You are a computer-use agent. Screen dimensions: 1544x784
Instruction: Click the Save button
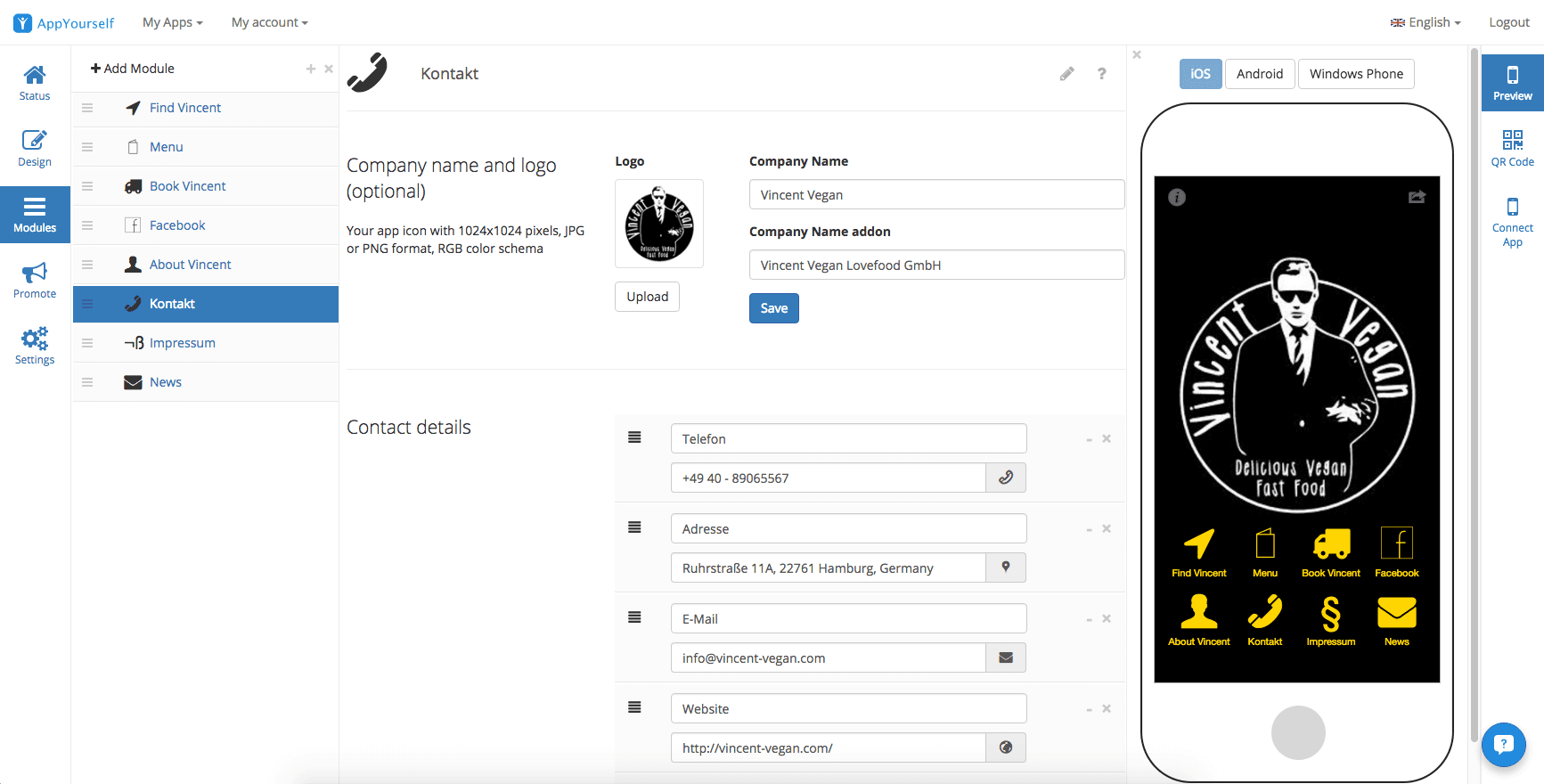click(x=774, y=308)
